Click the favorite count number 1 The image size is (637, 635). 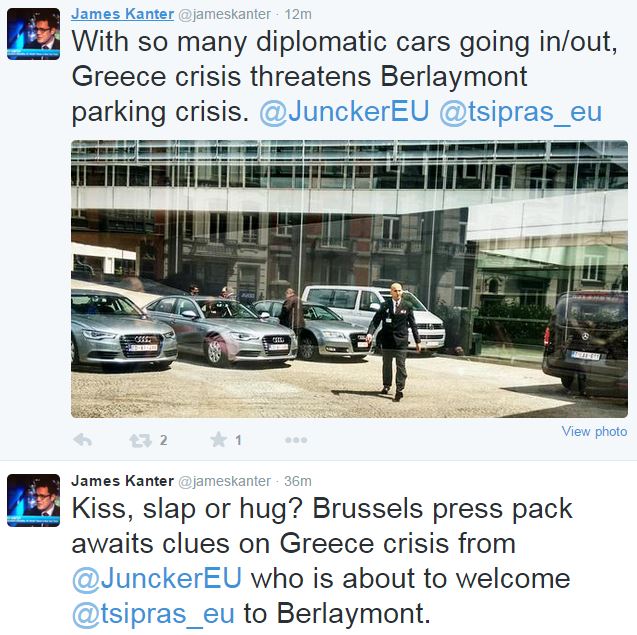click(x=238, y=440)
